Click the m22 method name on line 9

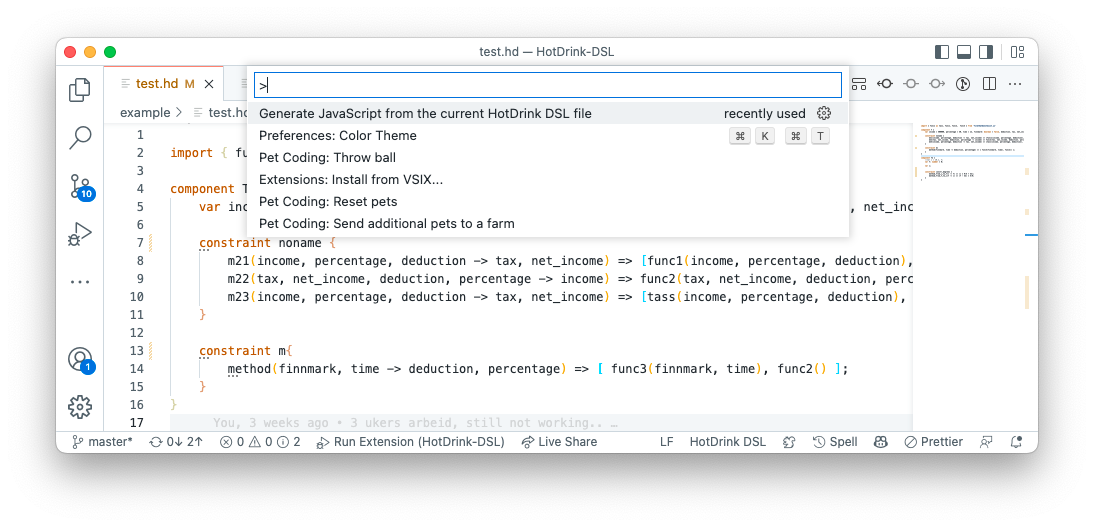click(239, 279)
